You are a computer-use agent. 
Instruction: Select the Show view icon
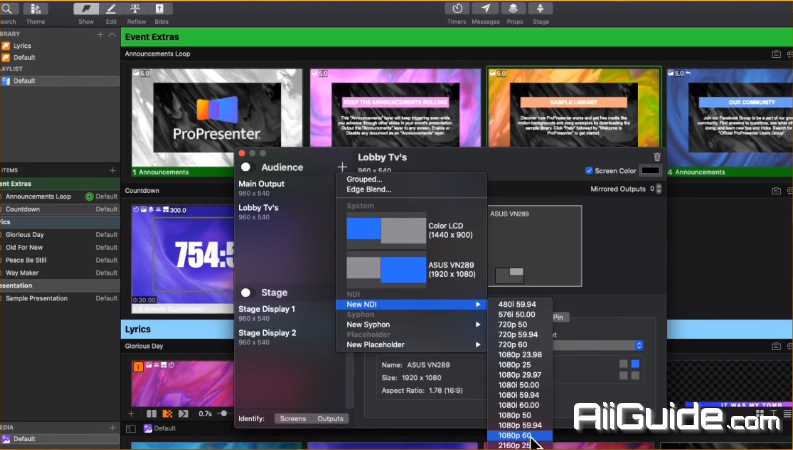click(x=86, y=9)
